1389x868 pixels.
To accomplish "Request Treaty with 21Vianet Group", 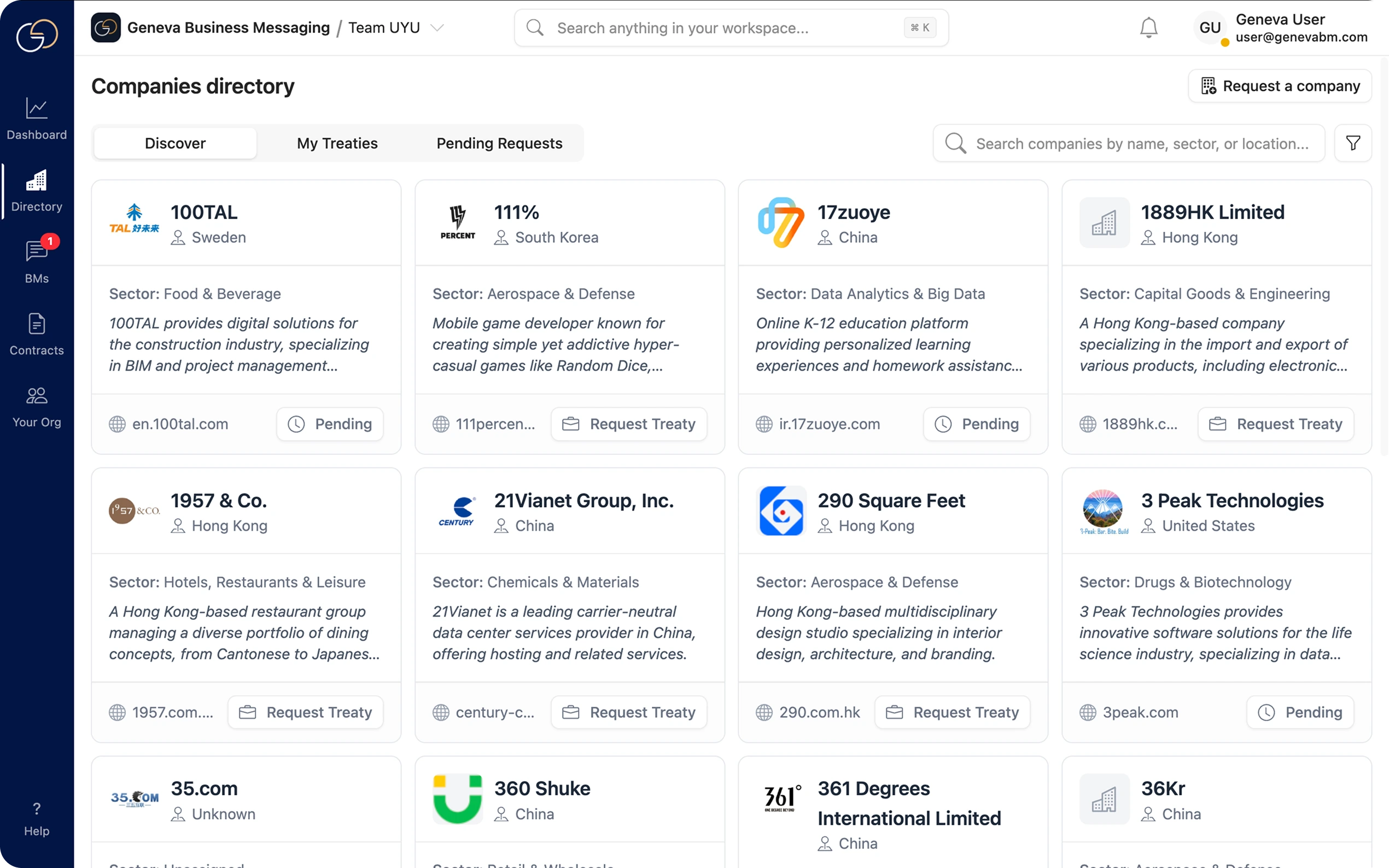I will point(629,712).
